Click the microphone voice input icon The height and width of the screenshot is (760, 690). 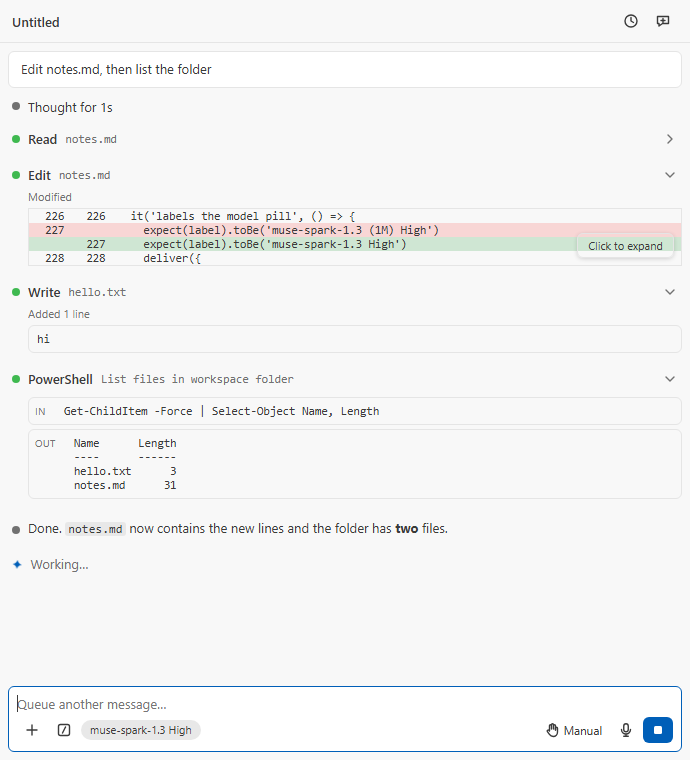(626, 730)
